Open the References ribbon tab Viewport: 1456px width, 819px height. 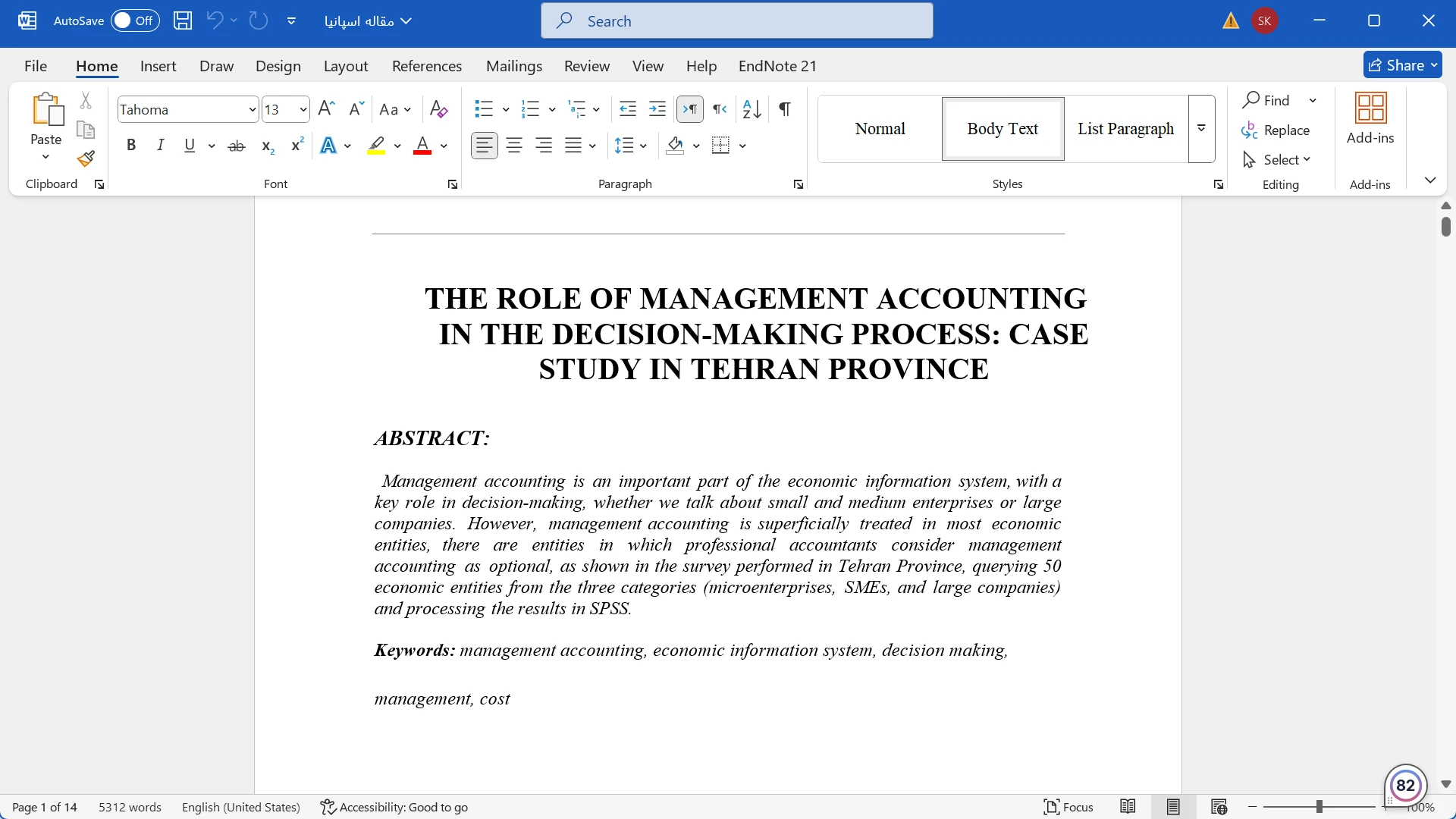coord(426,66)
